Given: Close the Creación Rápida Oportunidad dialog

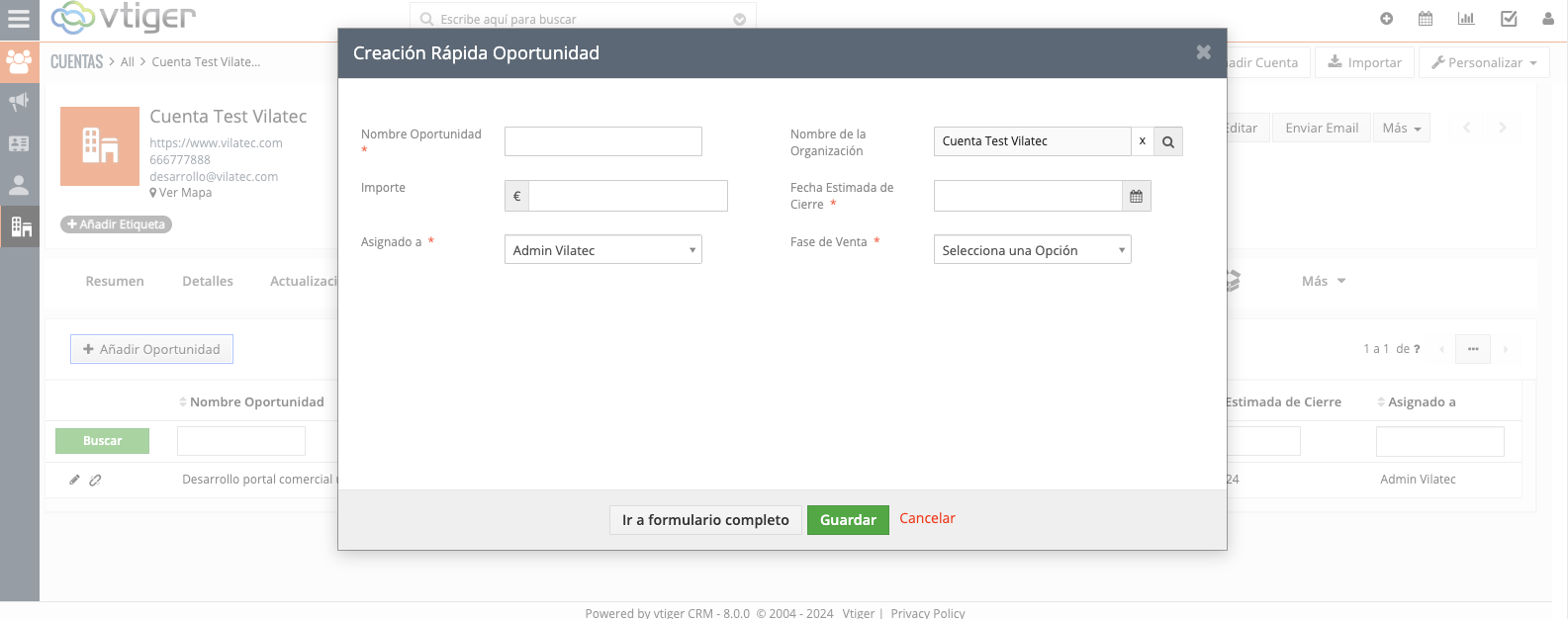Looking at the screenshot, I should point(1203,52).
